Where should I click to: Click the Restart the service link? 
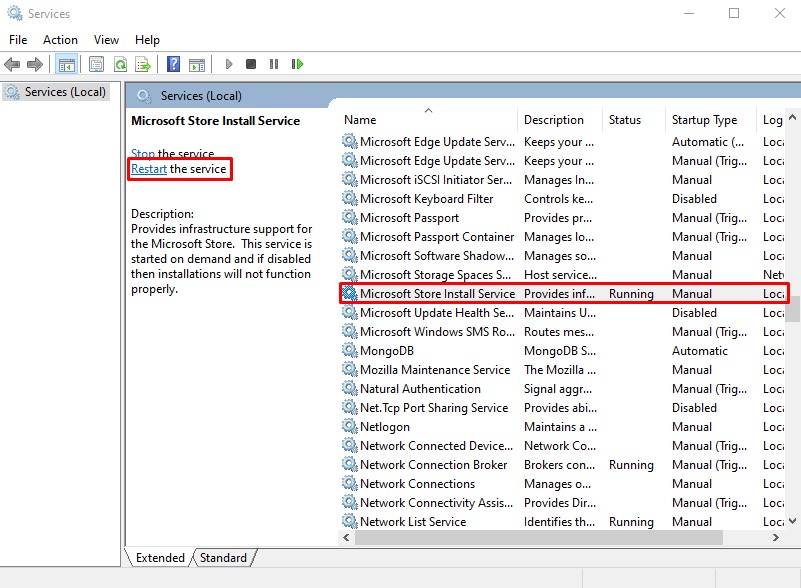click(152, 169)
